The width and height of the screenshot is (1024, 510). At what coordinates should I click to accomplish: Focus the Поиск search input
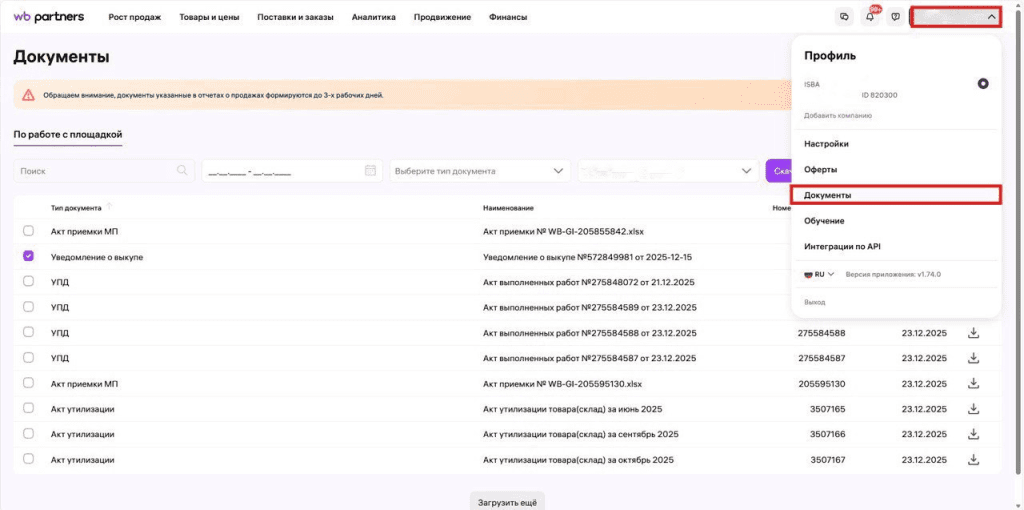coord(104,171)
